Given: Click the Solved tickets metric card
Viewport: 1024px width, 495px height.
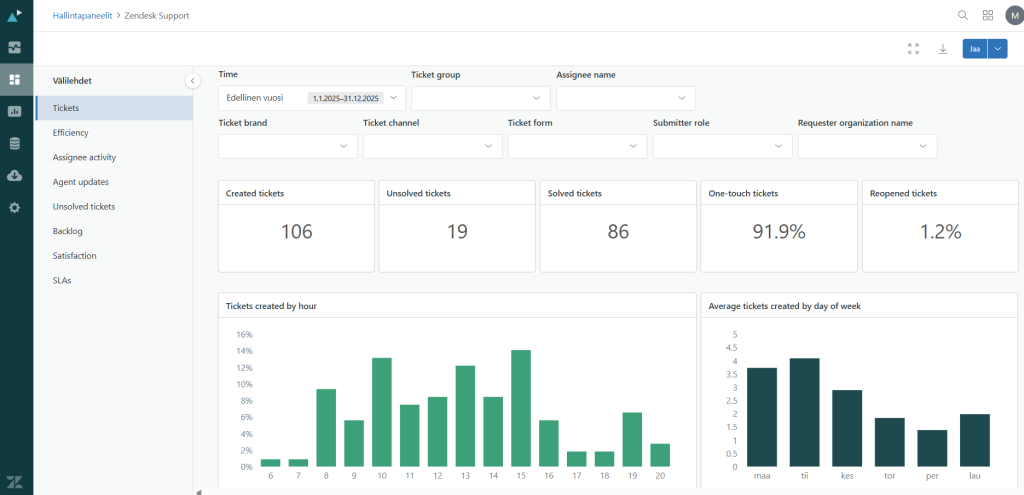Looking at the screenshot, I should click(x=618, y=226).
